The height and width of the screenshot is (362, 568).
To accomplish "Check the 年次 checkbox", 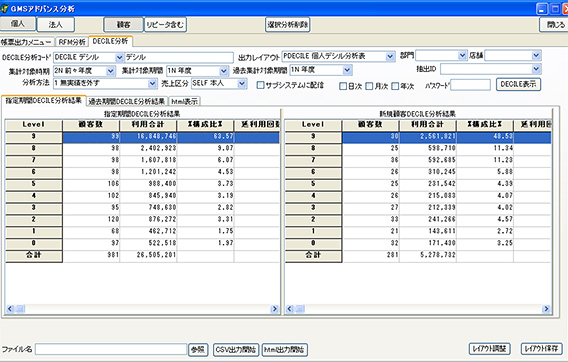I will click(x=395, y=86).
